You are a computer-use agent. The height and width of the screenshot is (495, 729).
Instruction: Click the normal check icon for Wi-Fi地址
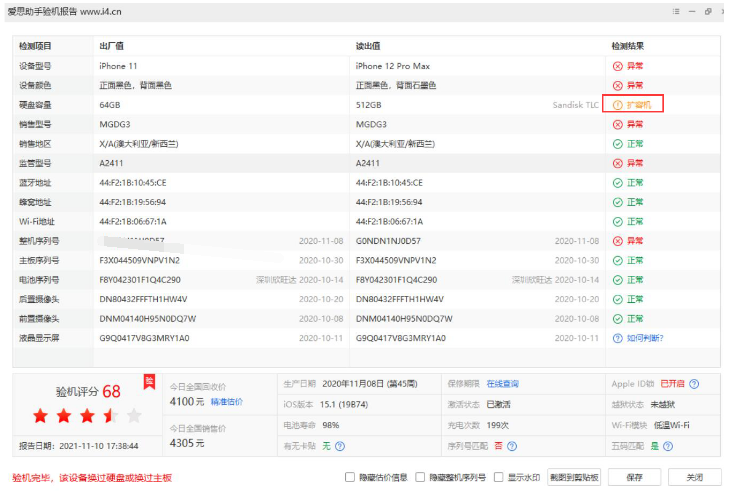[617, 222]
